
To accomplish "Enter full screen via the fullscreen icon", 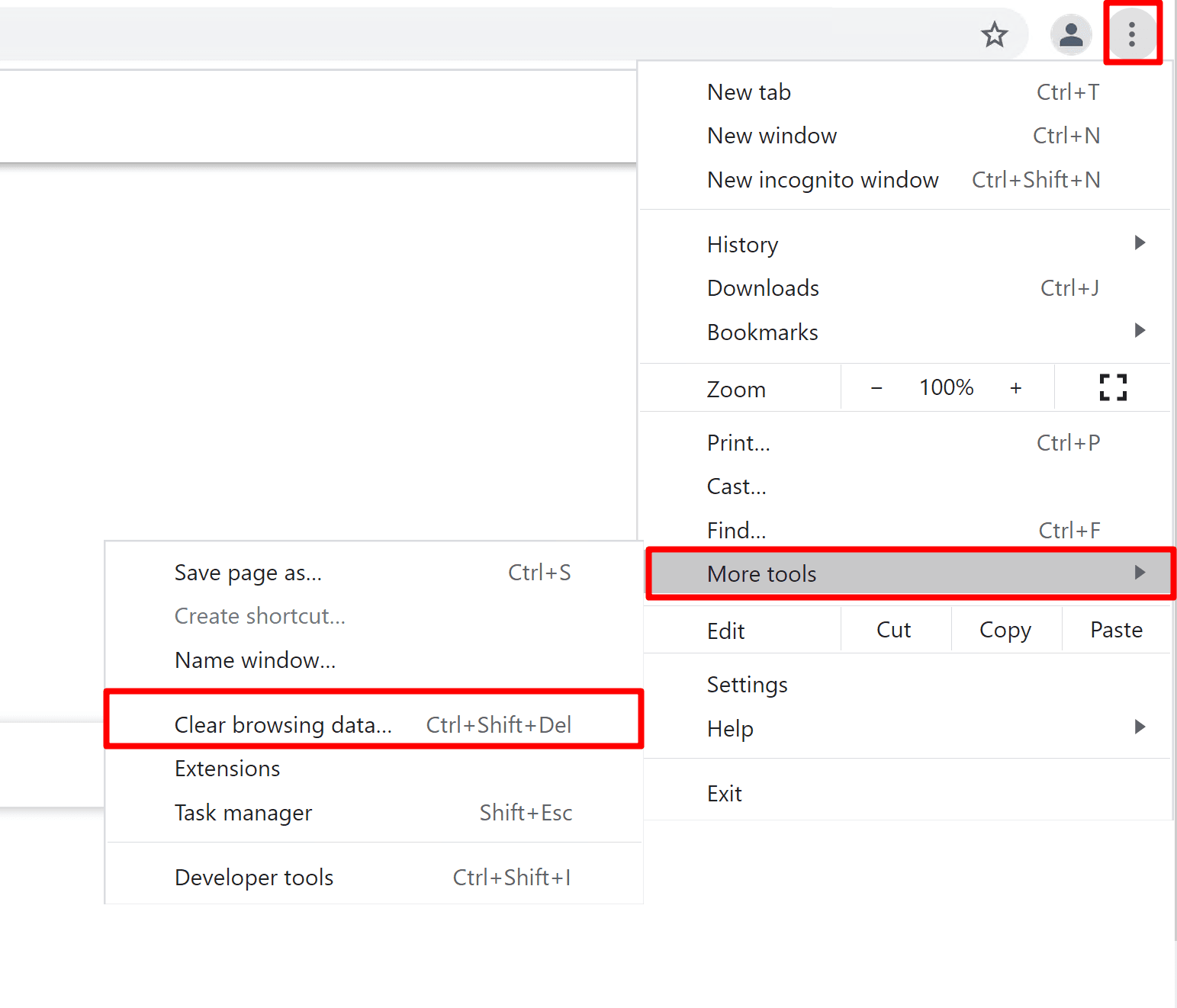I will click(1113, 387).
